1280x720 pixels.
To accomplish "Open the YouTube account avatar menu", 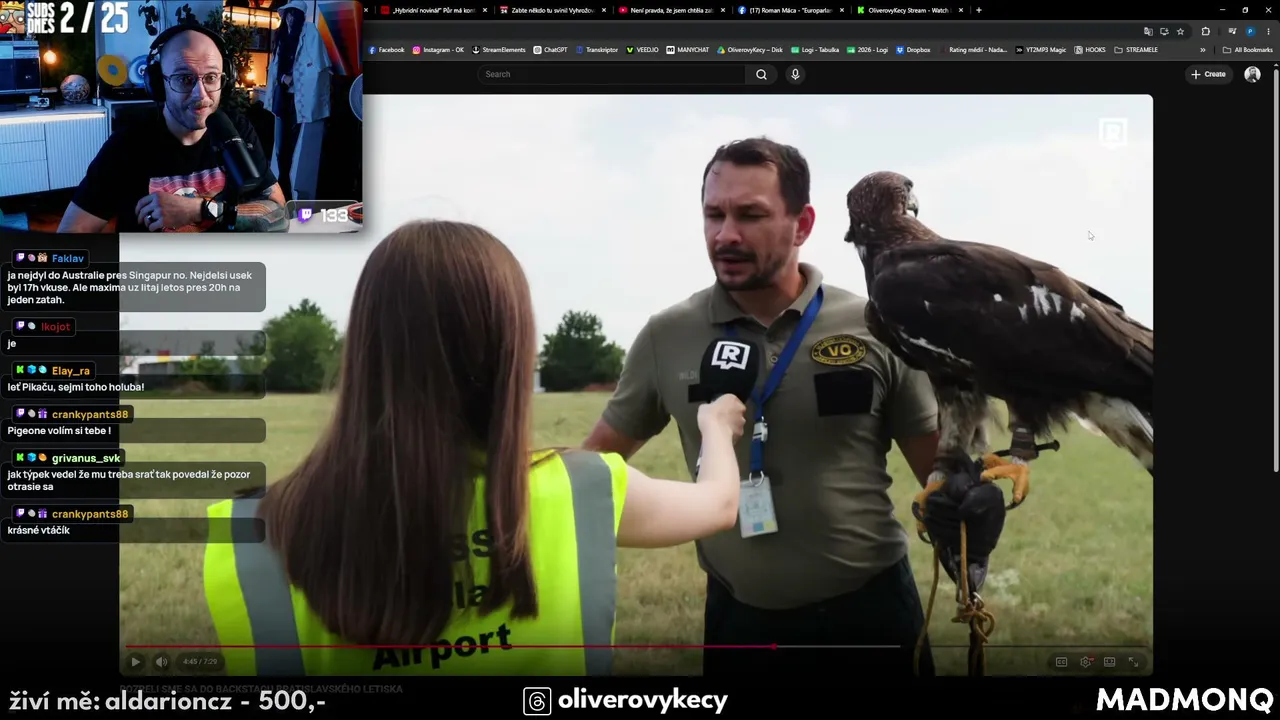I will coord(1252,74).
